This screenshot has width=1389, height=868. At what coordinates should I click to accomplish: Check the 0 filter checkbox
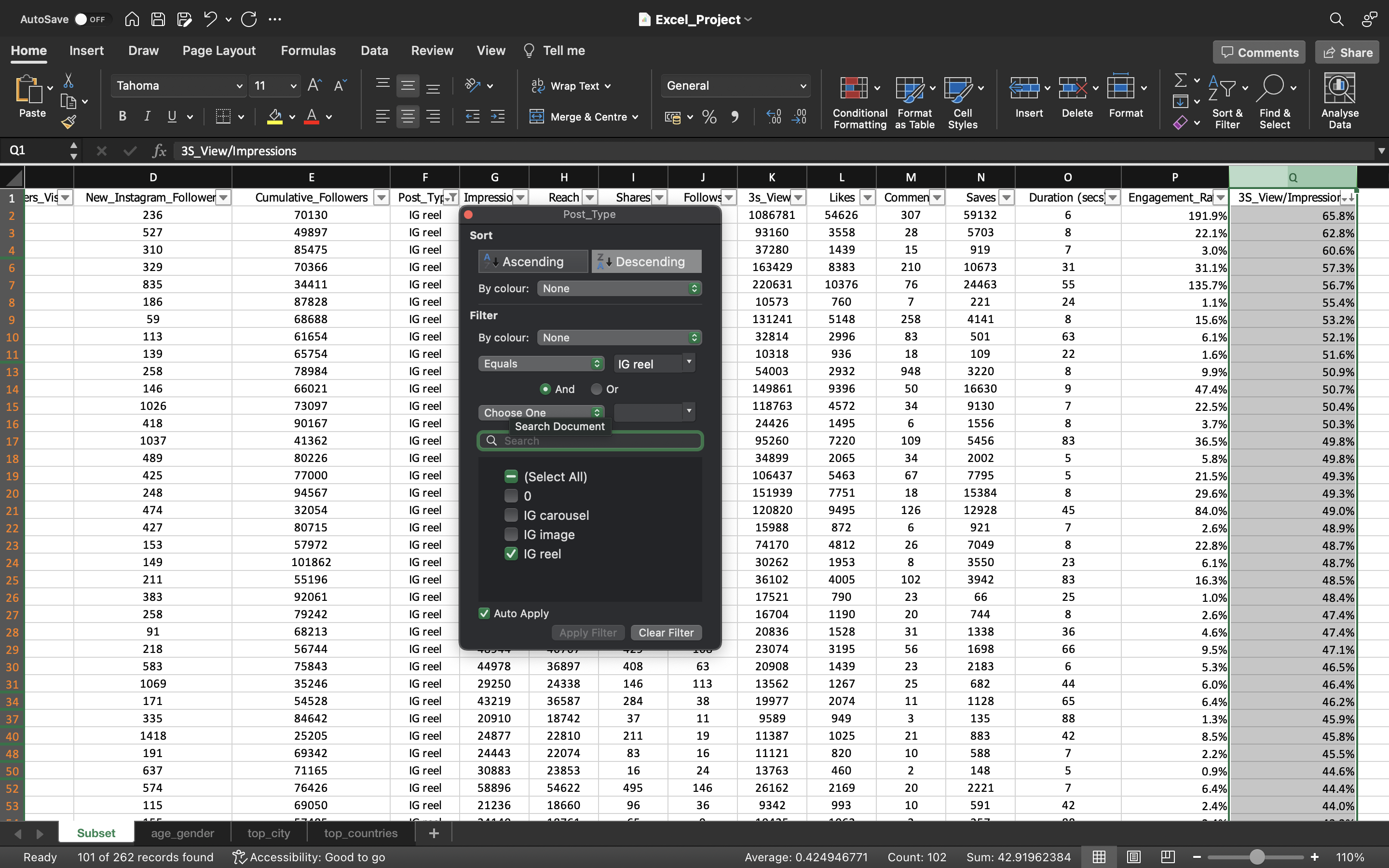(x=511, y=495)
